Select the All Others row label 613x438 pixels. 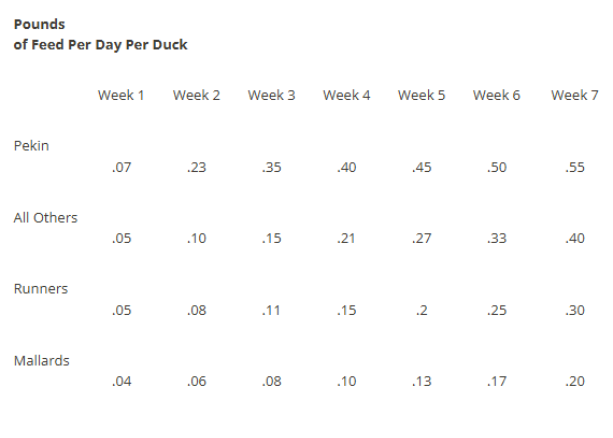tap(45, 217)
